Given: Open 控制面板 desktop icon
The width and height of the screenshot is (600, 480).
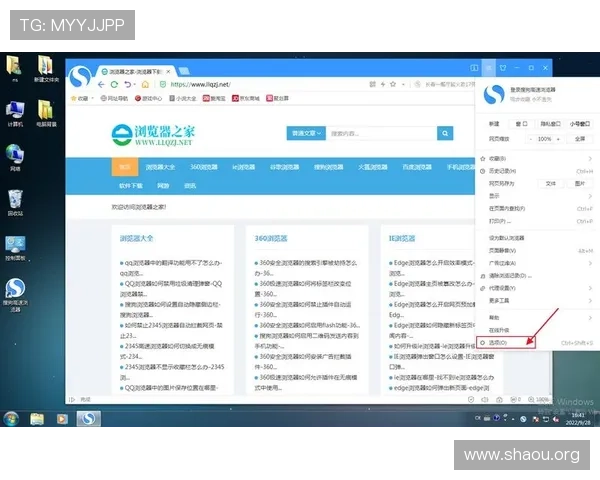Looking at the screenshot, I should (x=15, y=248).
